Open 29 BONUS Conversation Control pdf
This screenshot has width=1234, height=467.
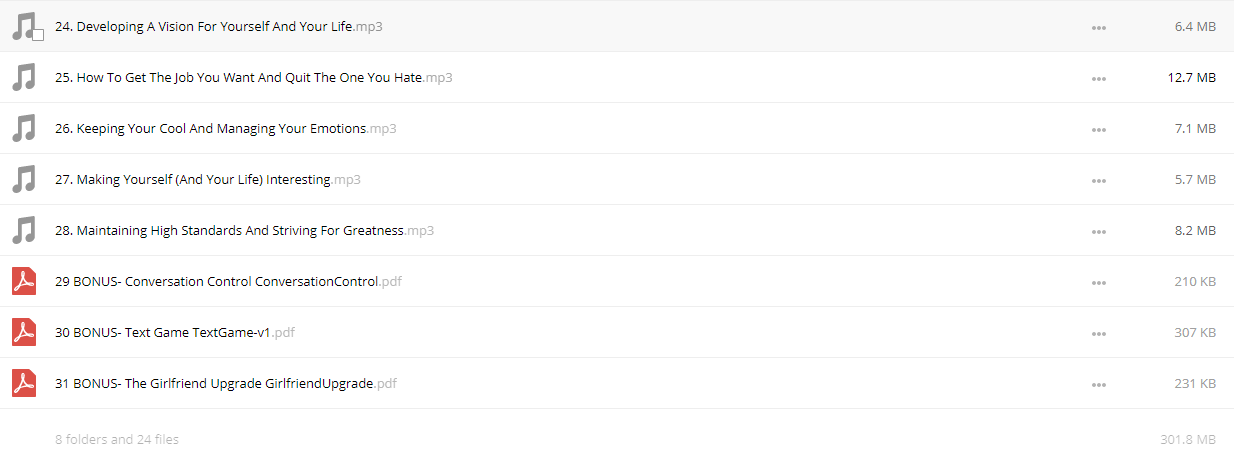(228, 281)
